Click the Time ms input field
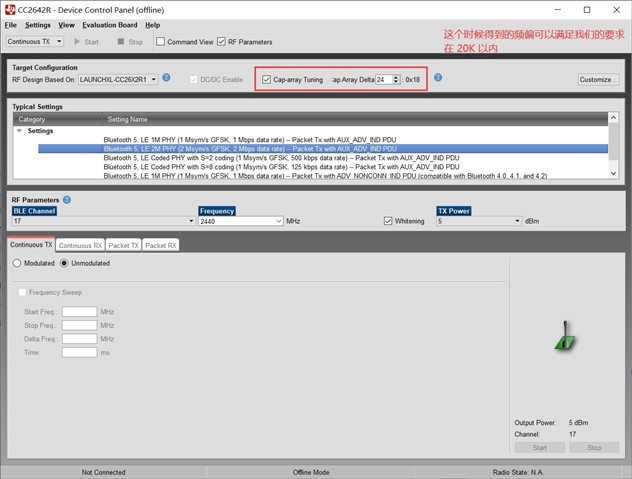 (x=79, y=352)
